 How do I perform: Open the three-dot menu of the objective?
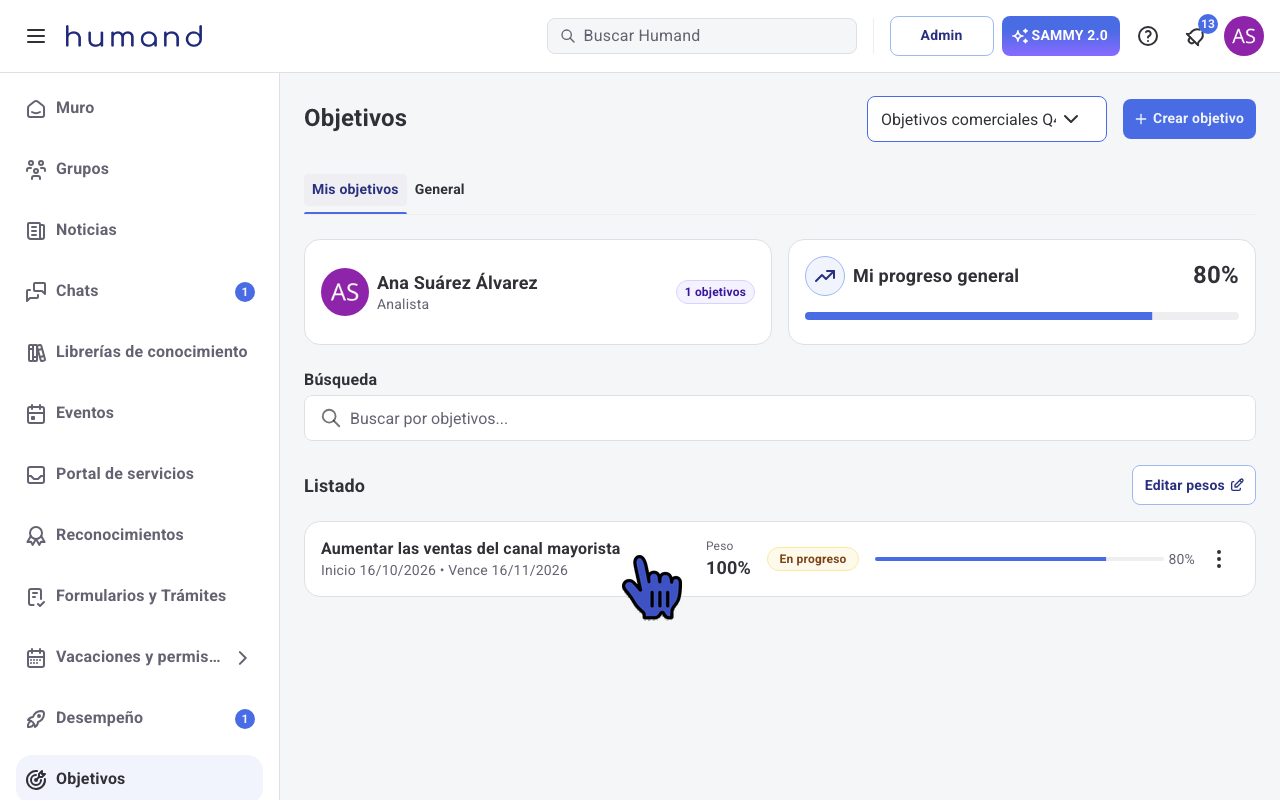tap(1218, 559)
